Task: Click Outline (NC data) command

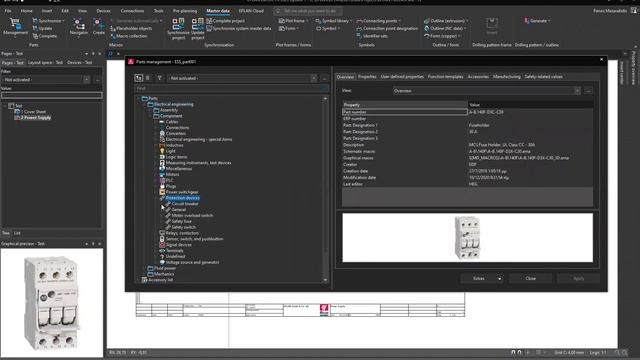Action: point(445,29)
